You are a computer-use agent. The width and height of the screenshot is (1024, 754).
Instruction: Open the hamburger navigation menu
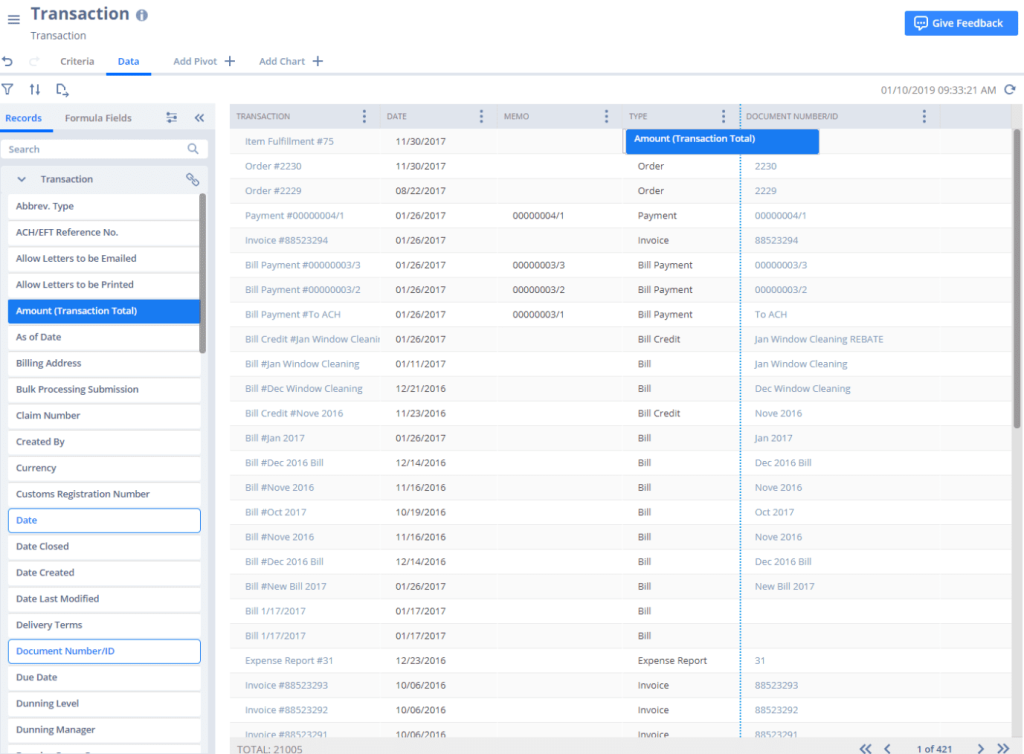(x=14, y=20)
